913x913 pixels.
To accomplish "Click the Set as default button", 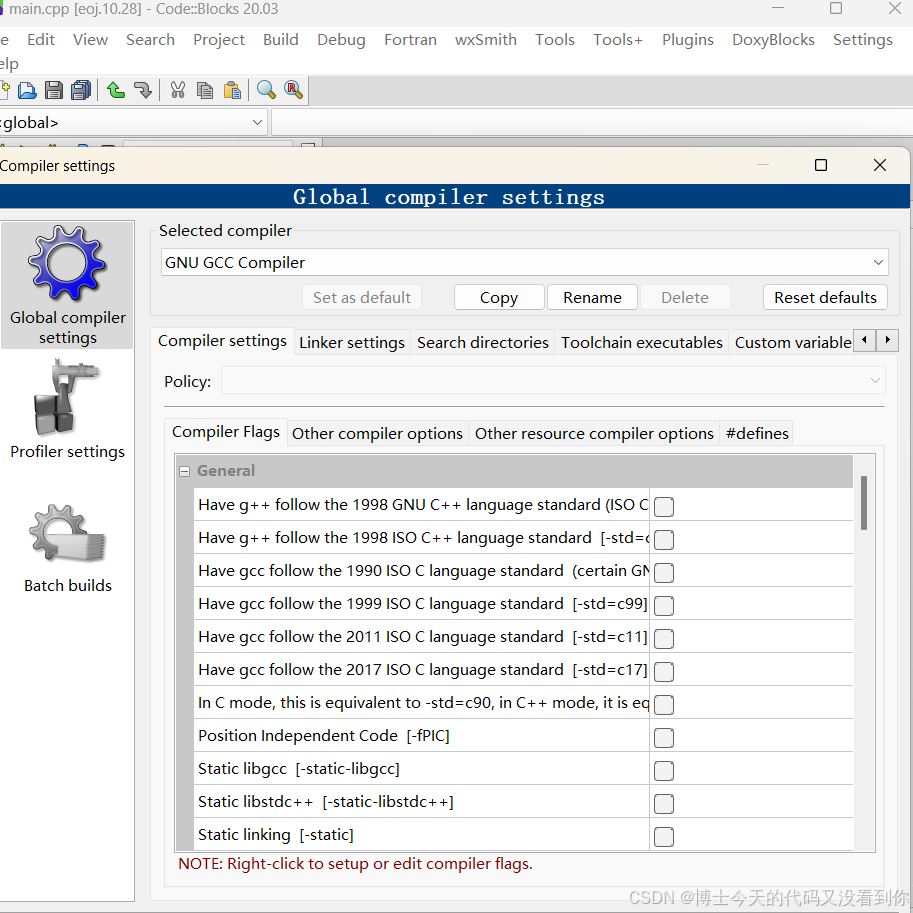I will pyautogui.click(x=362, y=298).
